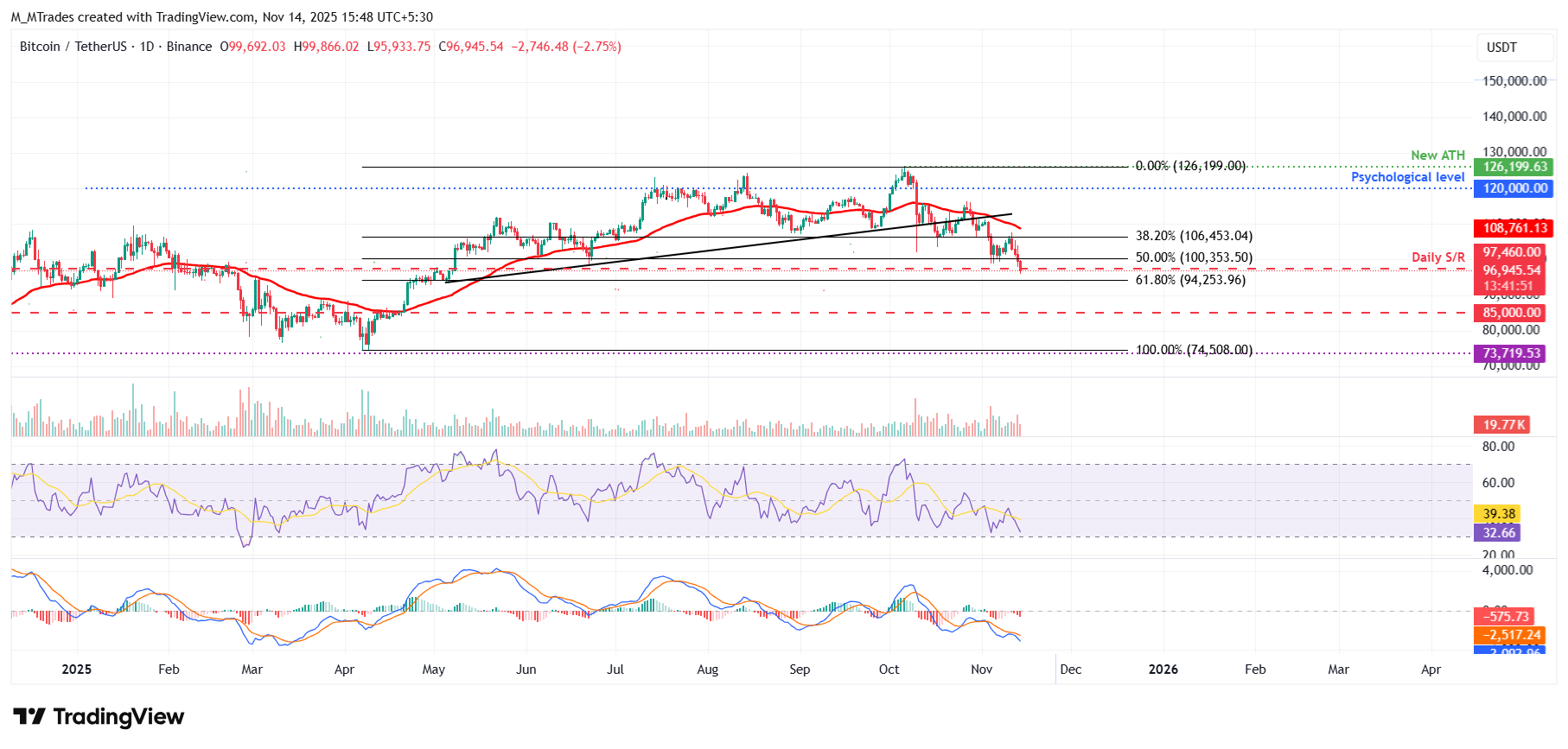
Task: Select the yellow 39.38 RSI average tag
Action: coord(1499,514)
